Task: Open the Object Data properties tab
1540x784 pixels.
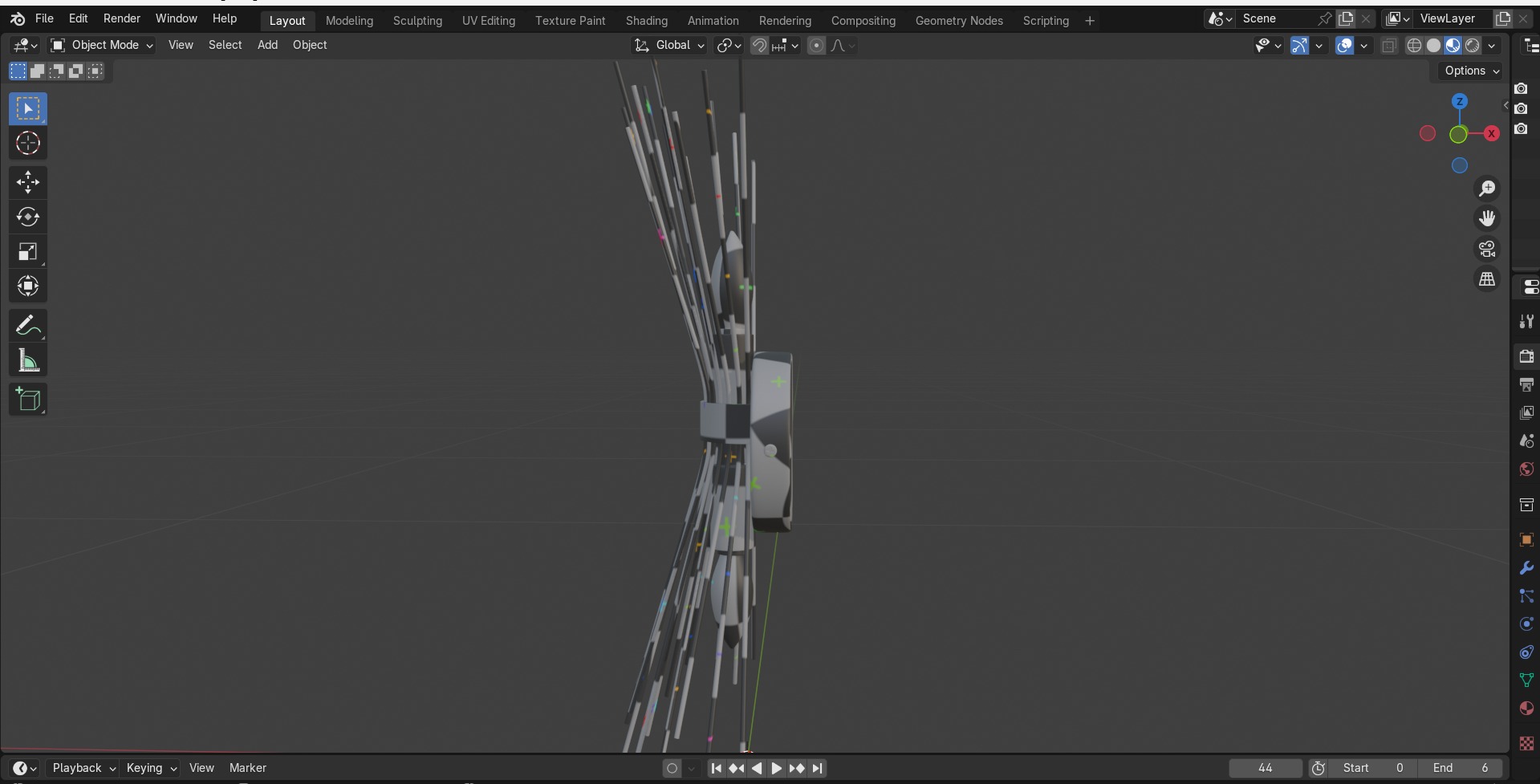Action: click(1526, 680)
